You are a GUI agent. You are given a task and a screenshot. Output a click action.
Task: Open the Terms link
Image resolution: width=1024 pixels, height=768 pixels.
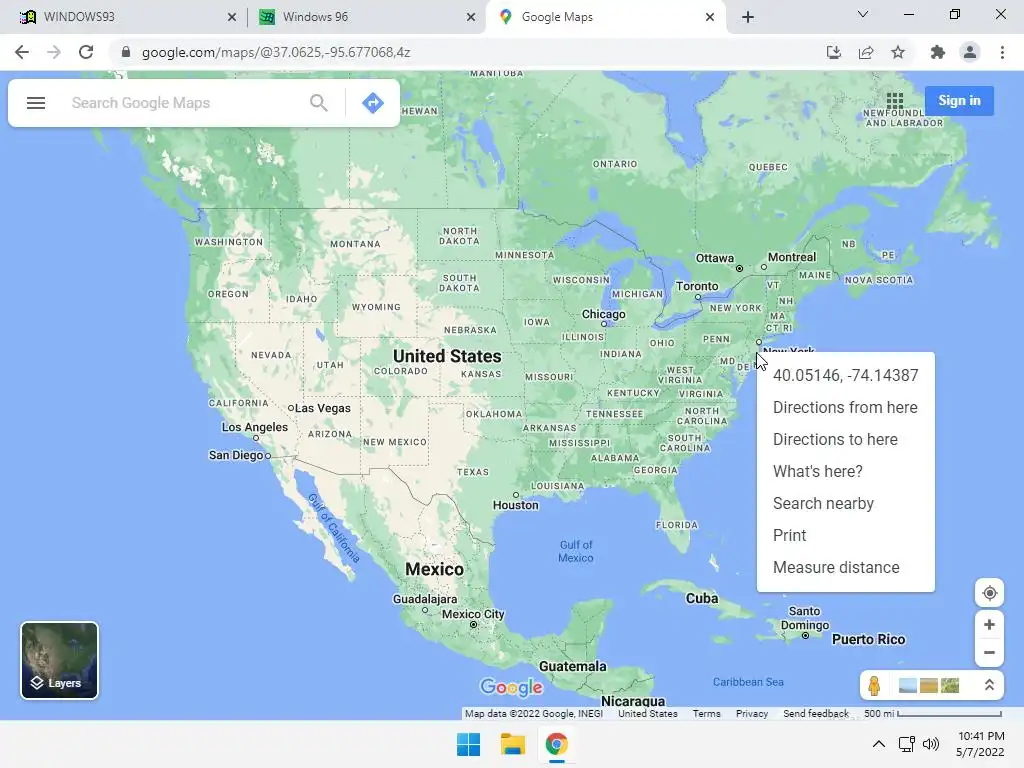[x=707, y=714]
